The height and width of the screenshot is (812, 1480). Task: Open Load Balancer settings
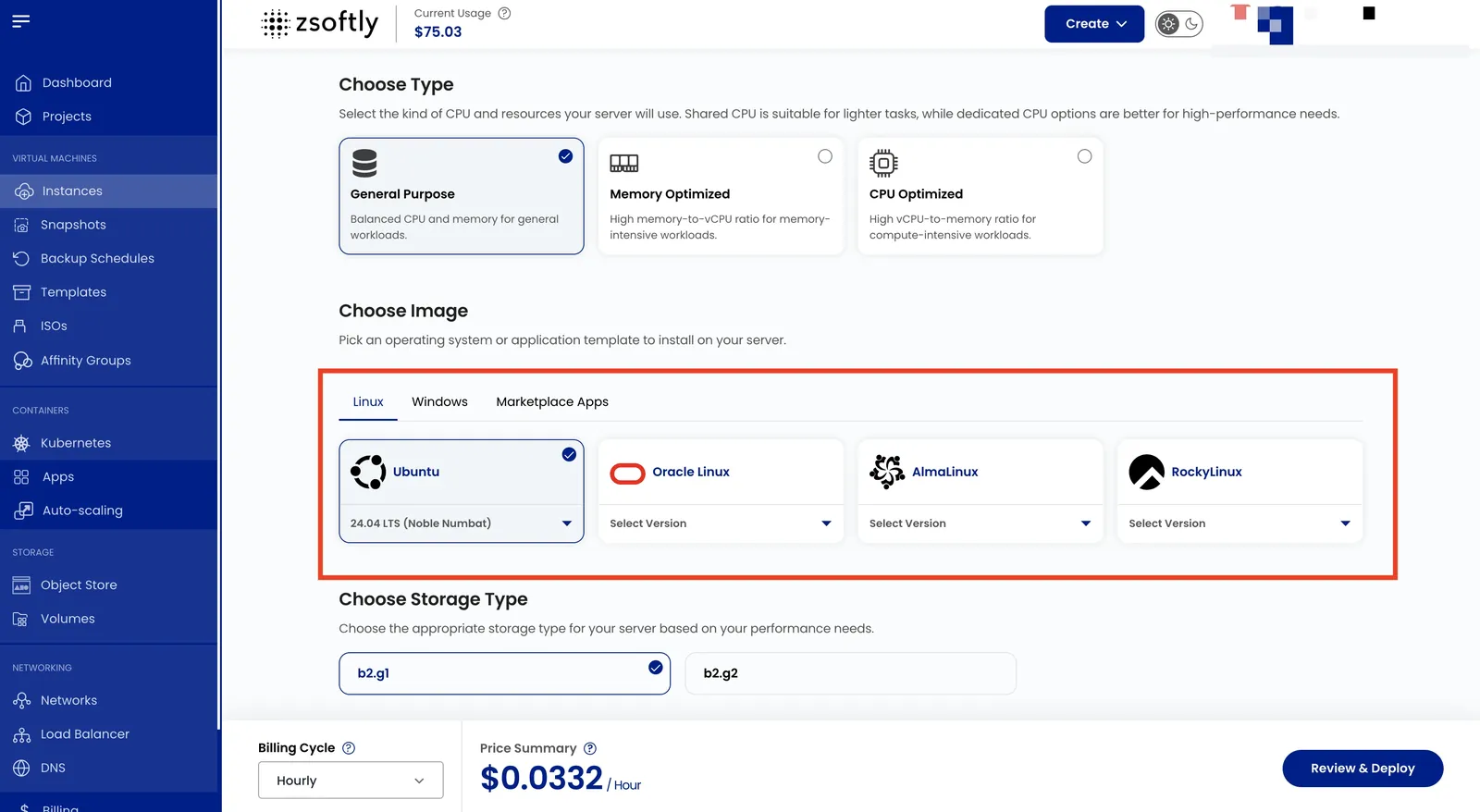tap(84, 734)
